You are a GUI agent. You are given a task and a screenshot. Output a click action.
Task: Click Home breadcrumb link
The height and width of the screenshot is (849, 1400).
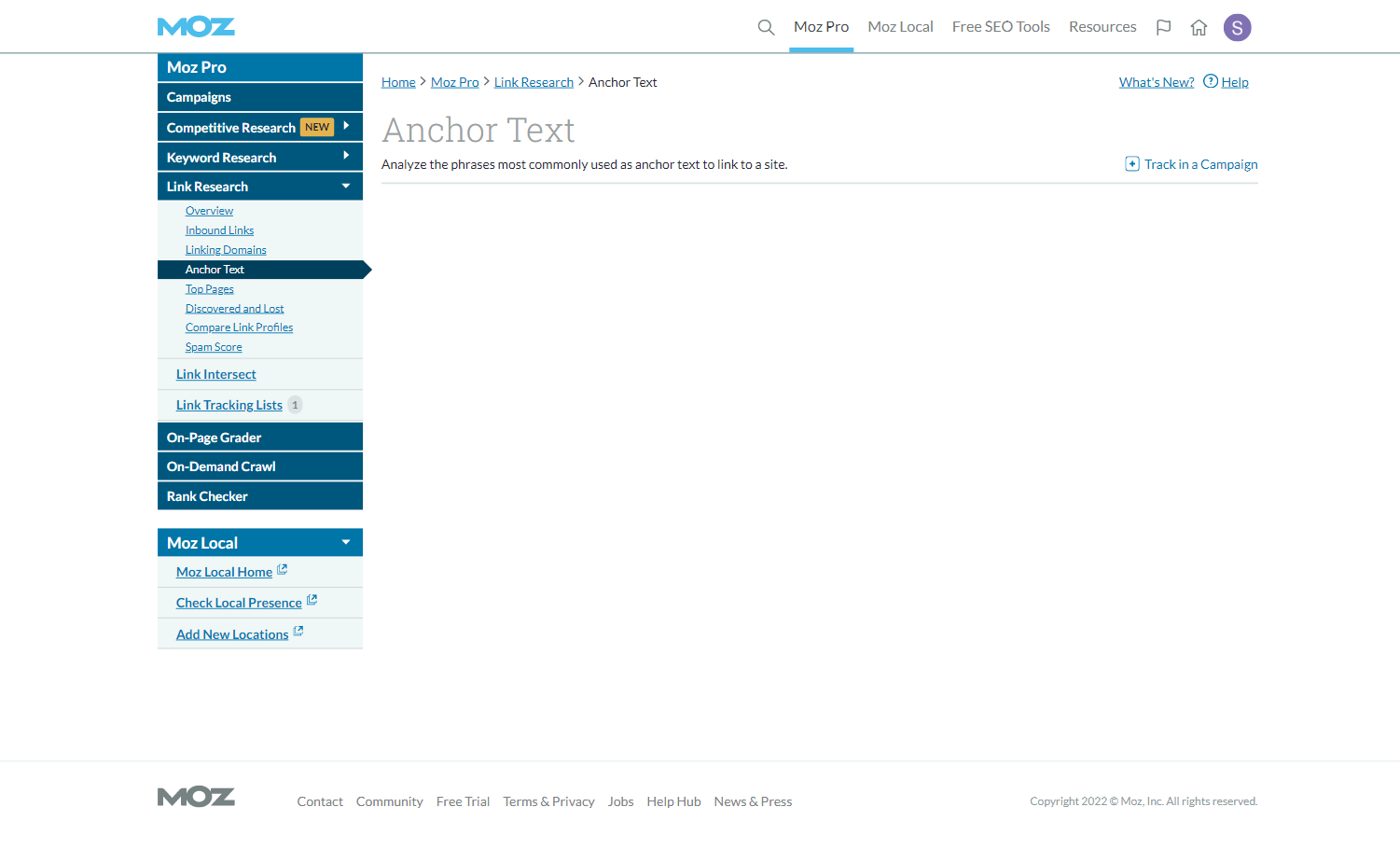point(398,82)
